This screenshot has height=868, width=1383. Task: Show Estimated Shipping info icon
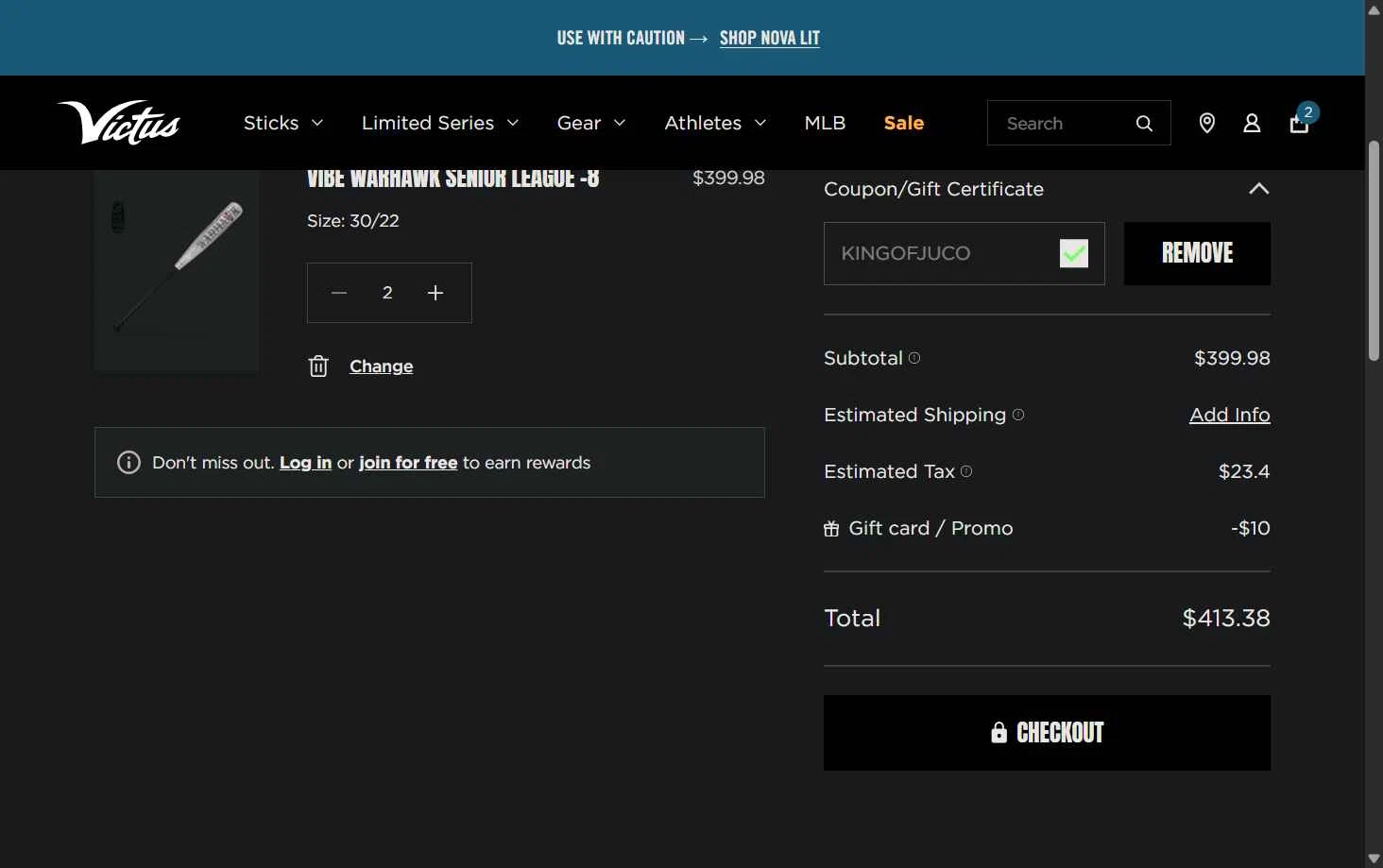1018,414
